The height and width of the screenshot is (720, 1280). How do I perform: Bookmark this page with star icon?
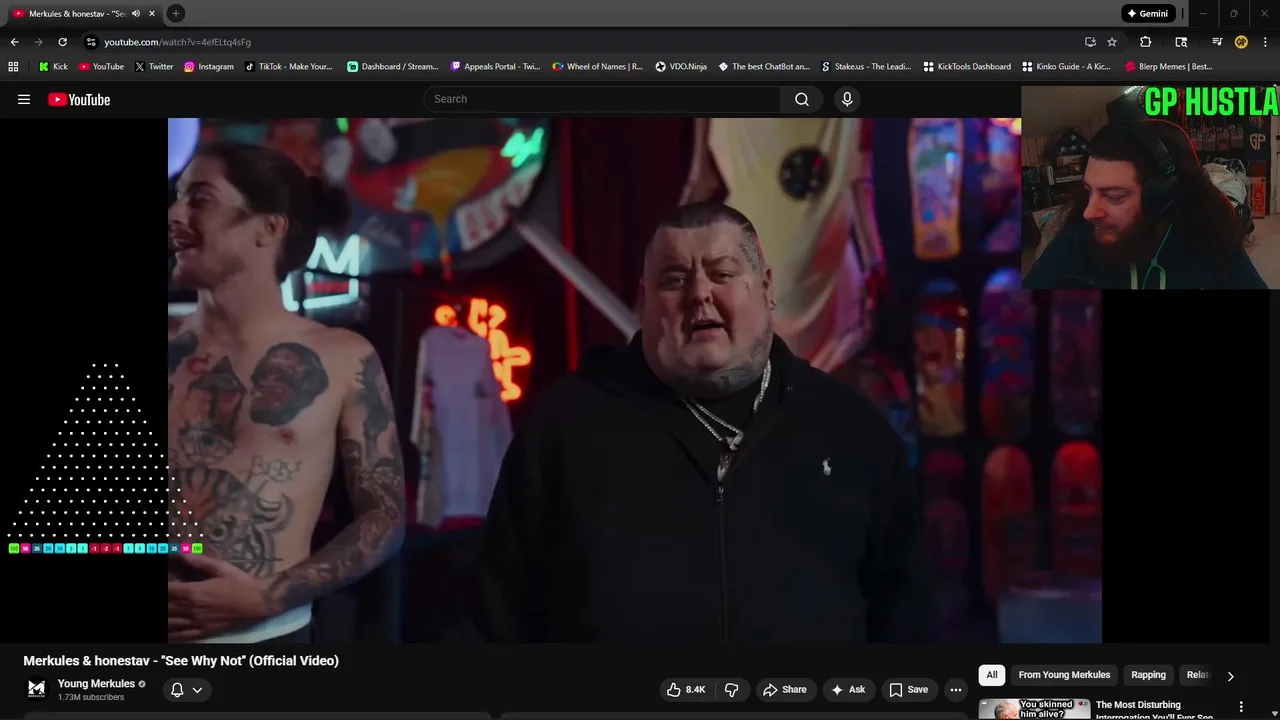[x=1111, y=42]
